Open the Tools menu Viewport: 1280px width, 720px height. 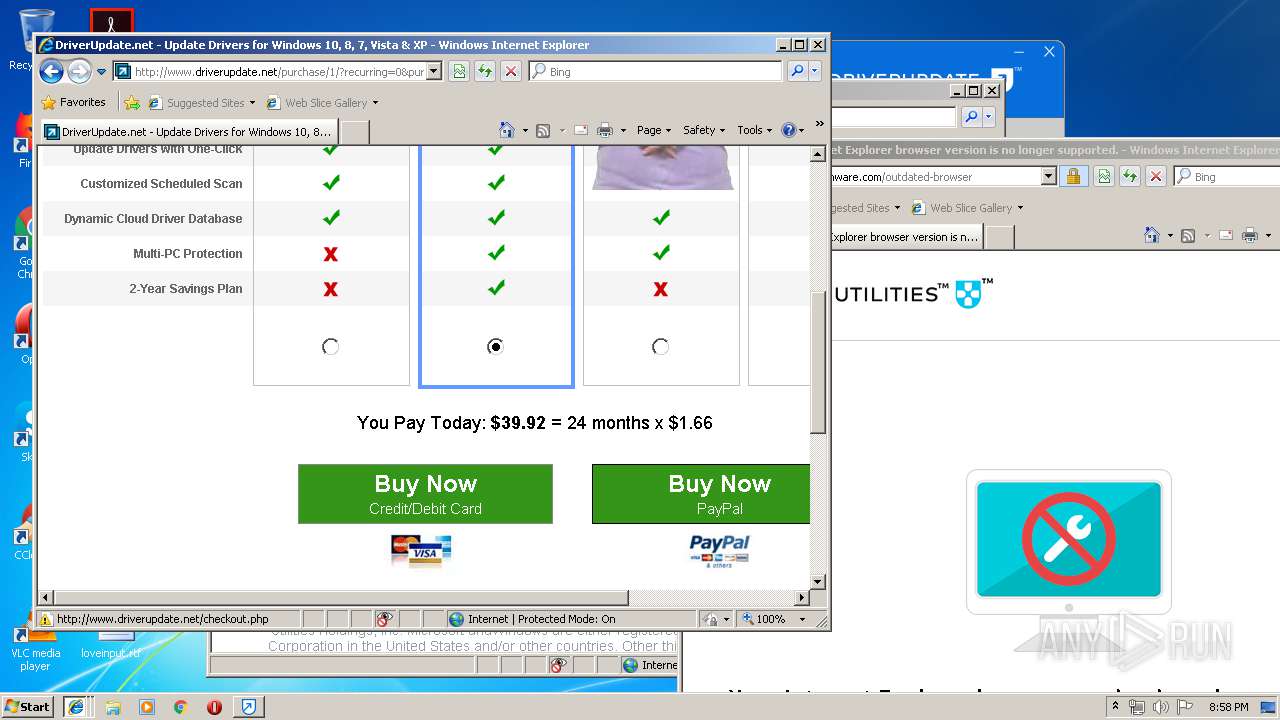coord(754,130)
